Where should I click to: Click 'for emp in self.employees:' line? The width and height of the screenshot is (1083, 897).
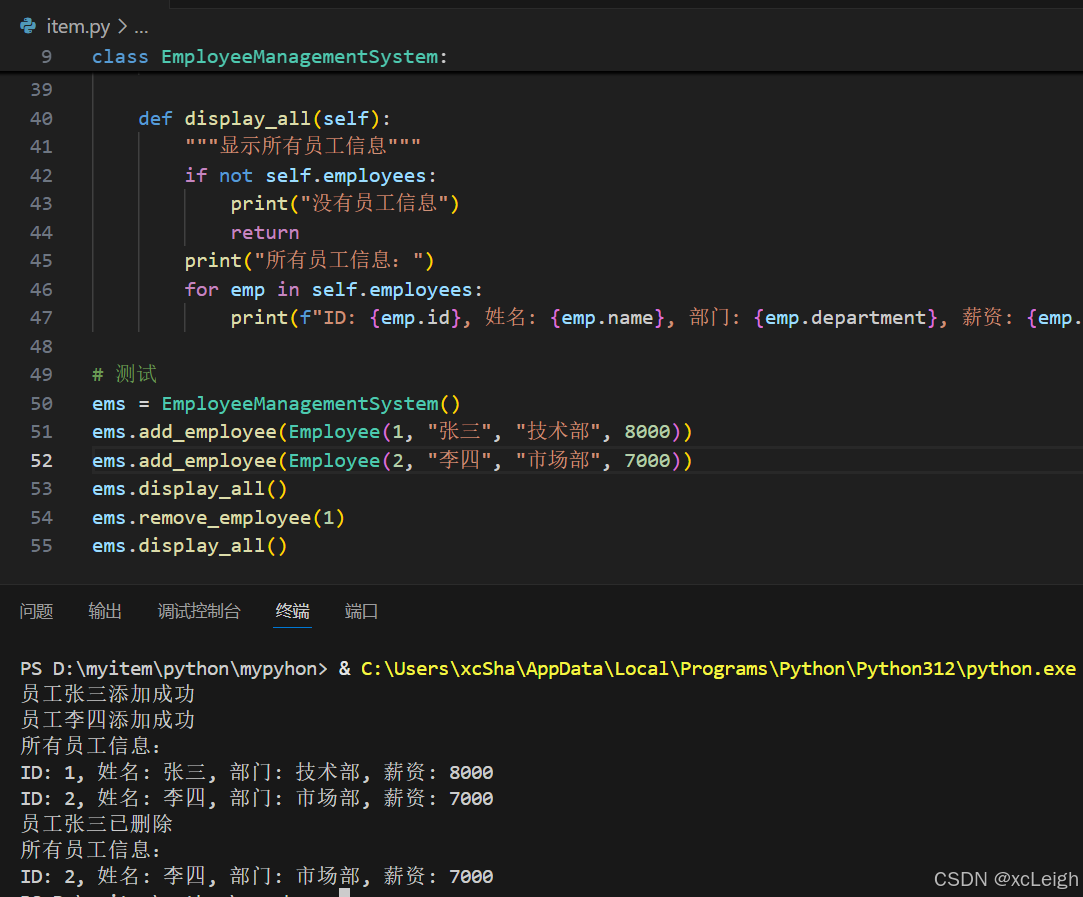[334, 289]
